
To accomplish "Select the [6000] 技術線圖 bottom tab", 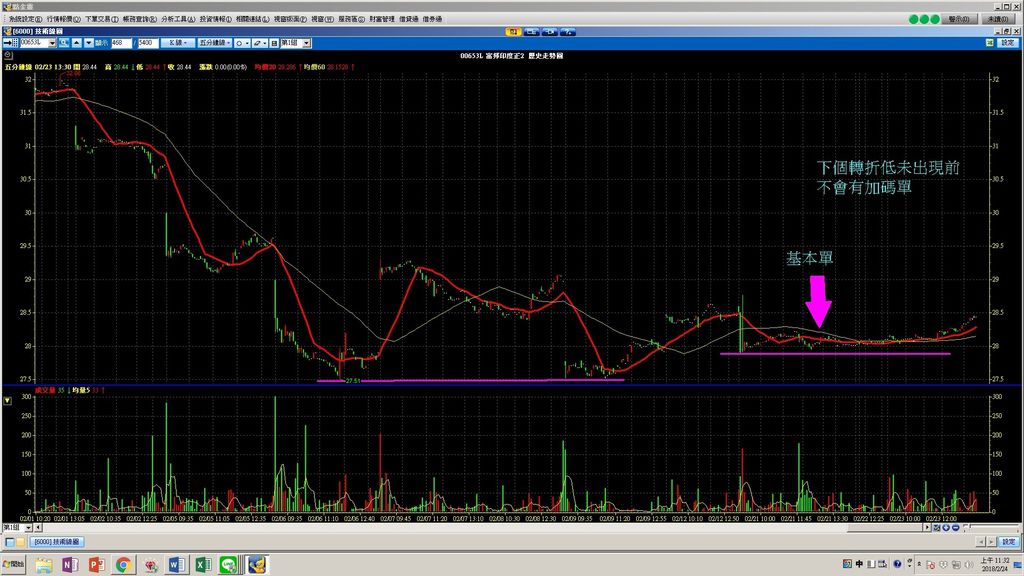I will [56, 541].
